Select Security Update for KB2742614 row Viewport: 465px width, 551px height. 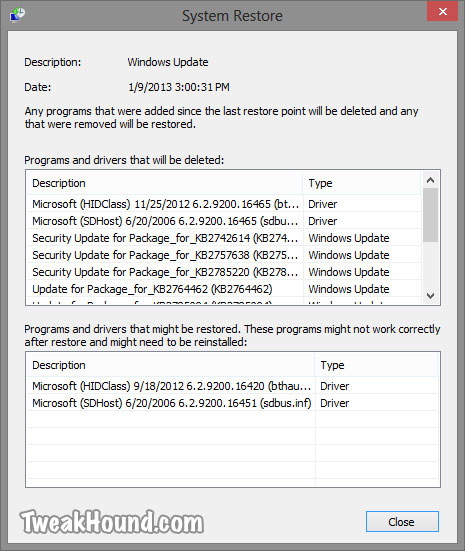coord(224,238)
